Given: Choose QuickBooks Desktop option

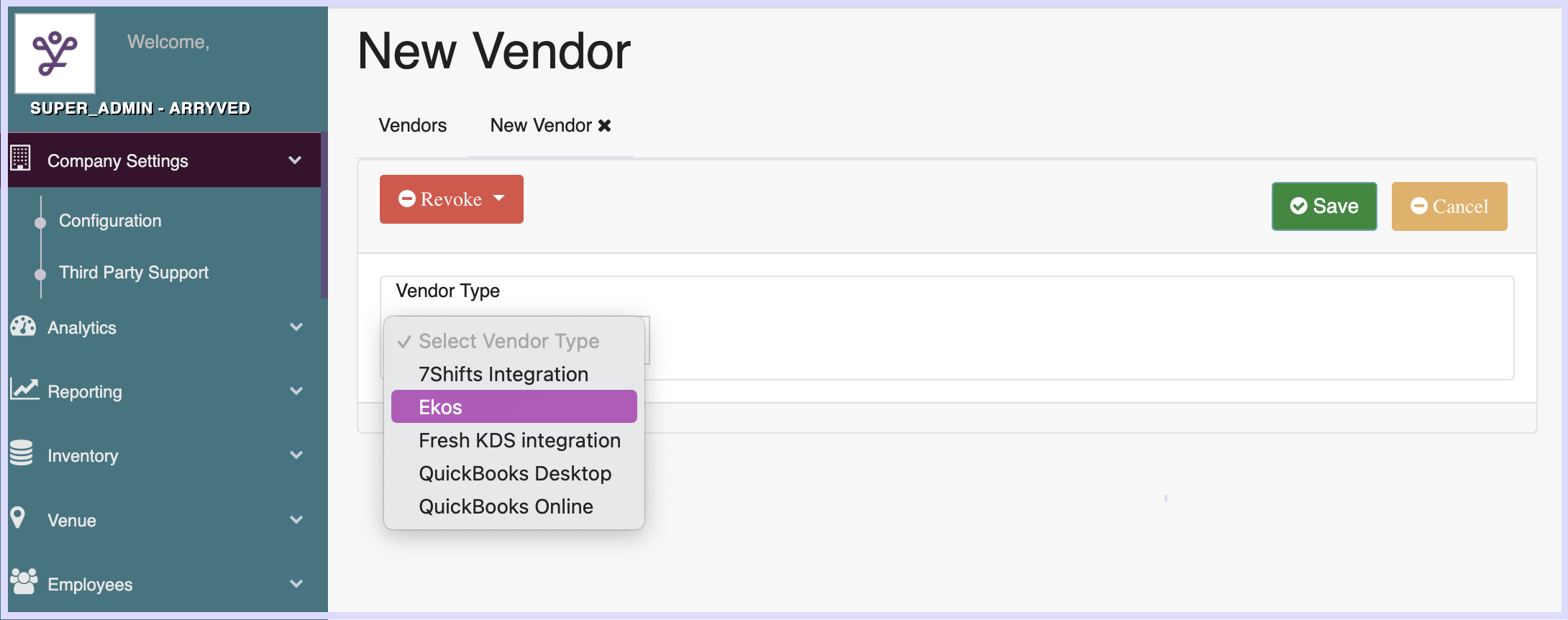Looking at the screenshot, I should [514, 473].
